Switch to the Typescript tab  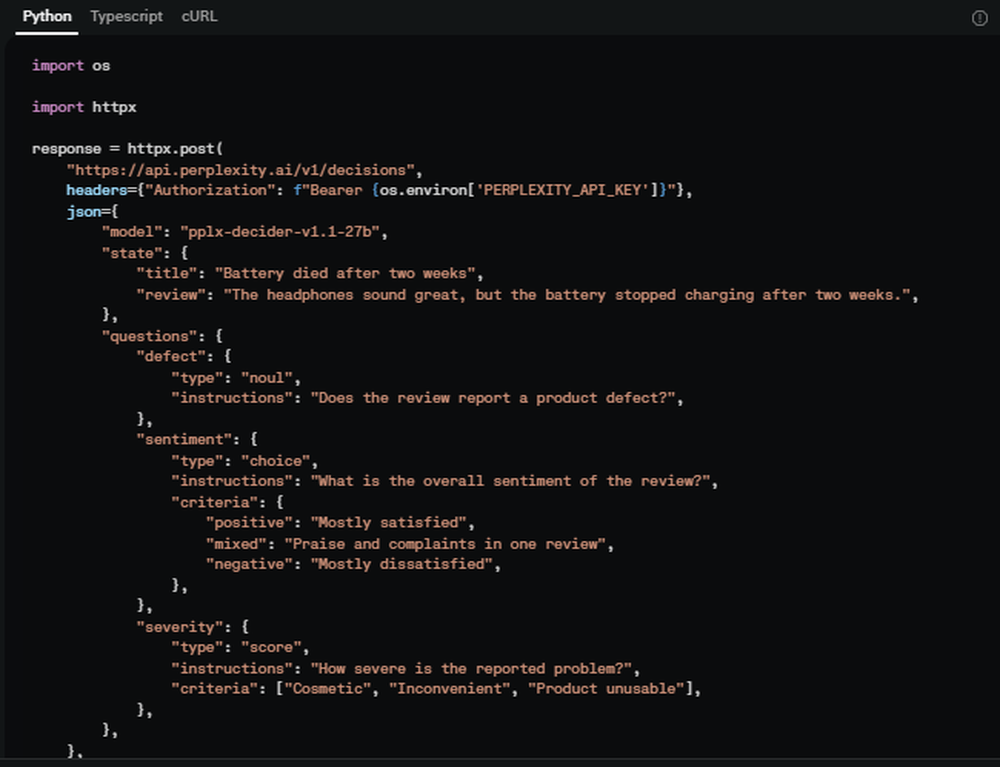pyautogui.click(x=126, y=17)
